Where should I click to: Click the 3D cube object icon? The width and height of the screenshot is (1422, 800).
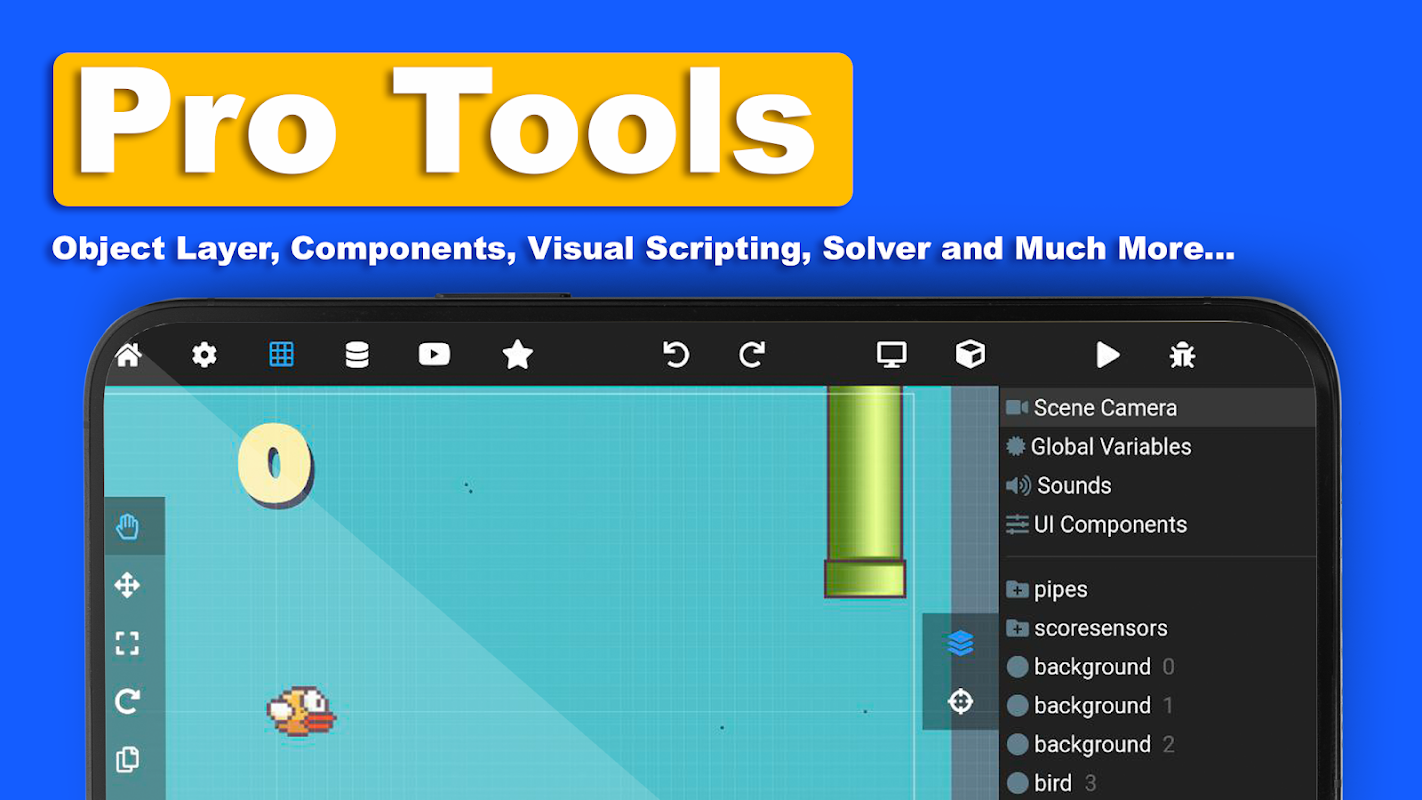tap(970, 354)
